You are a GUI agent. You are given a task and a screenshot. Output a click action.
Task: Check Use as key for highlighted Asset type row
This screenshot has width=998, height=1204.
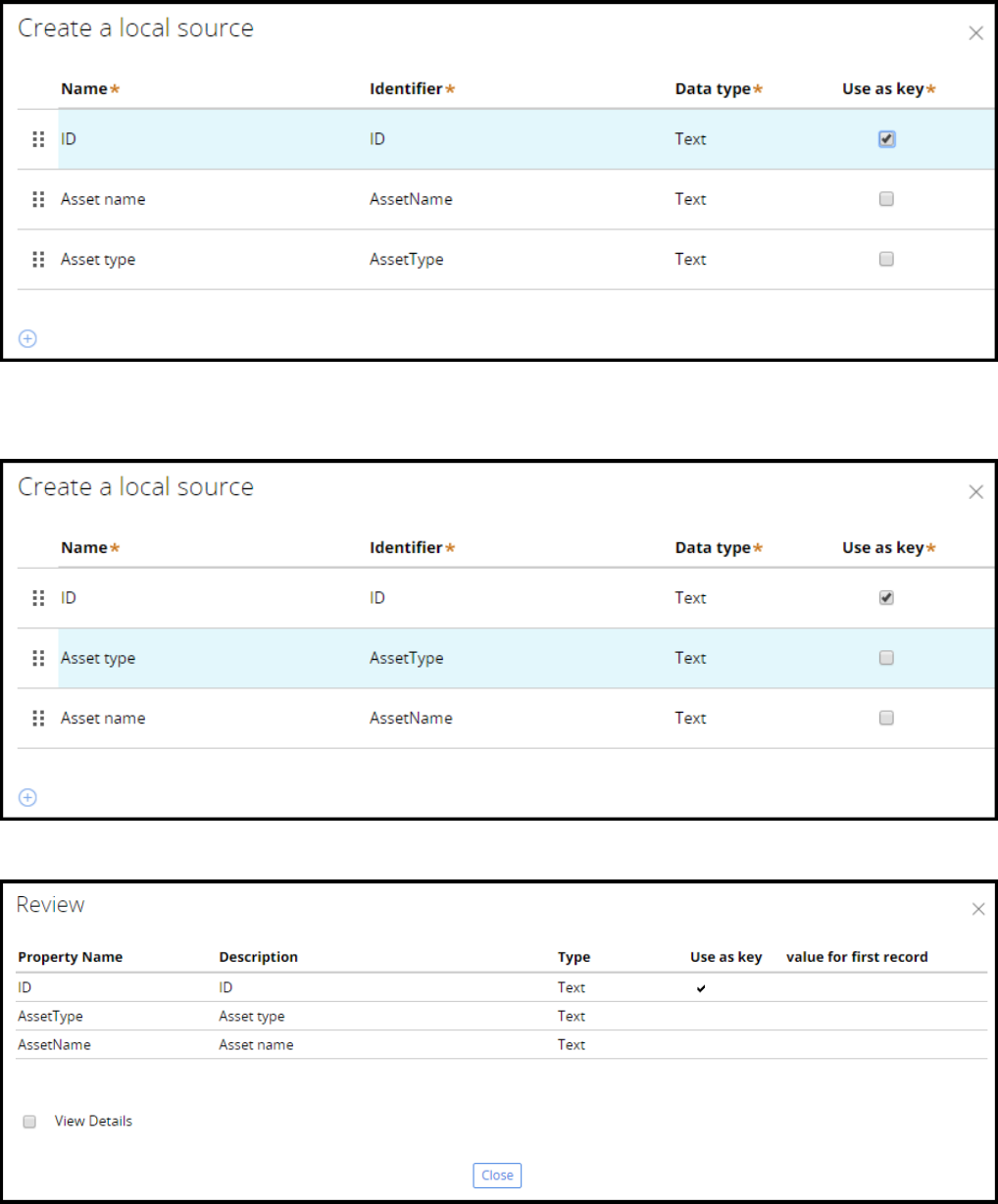(886, 658)
